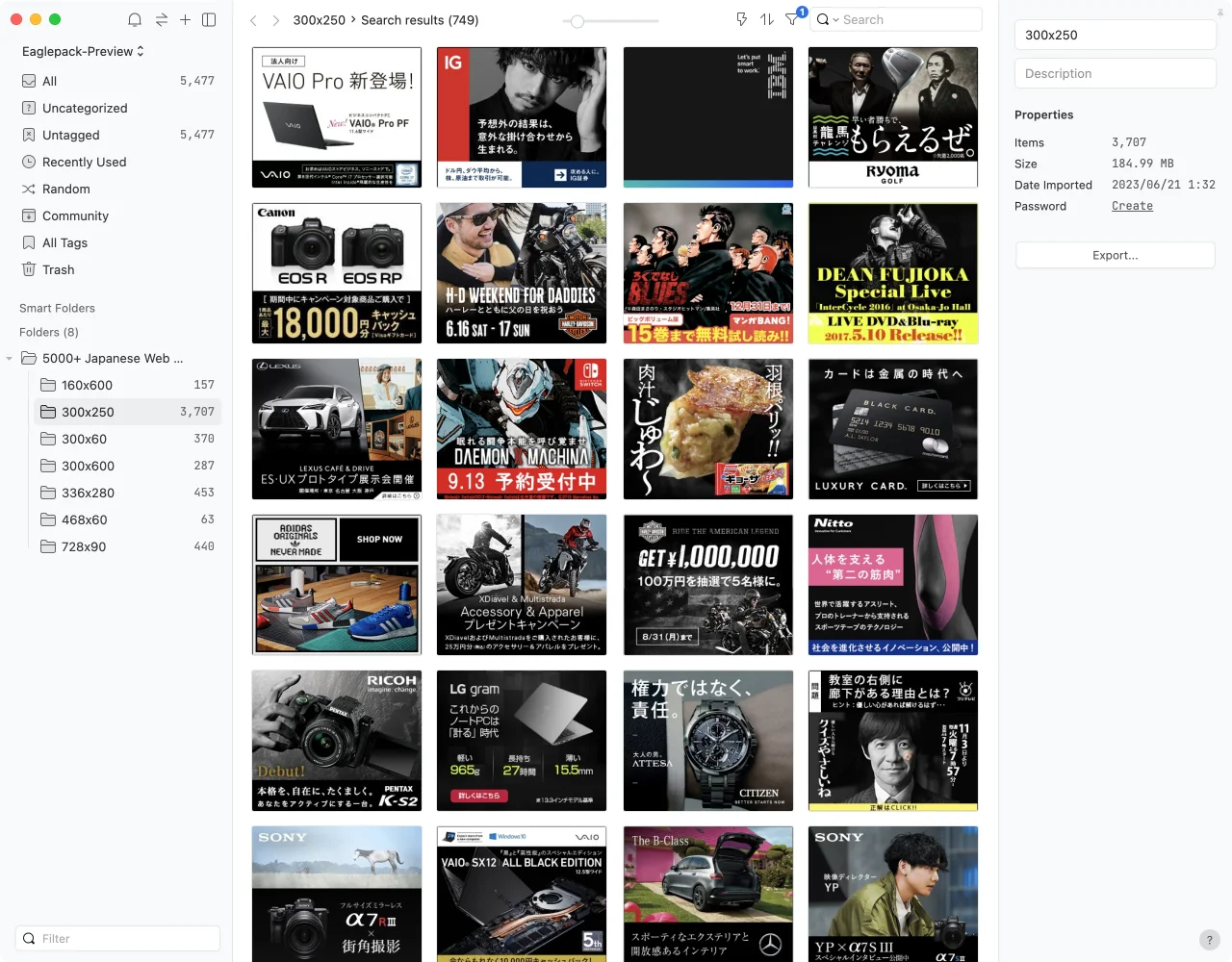Click the help question mark button
This screenshot has width=1232, height=962.
[1210, 940]
